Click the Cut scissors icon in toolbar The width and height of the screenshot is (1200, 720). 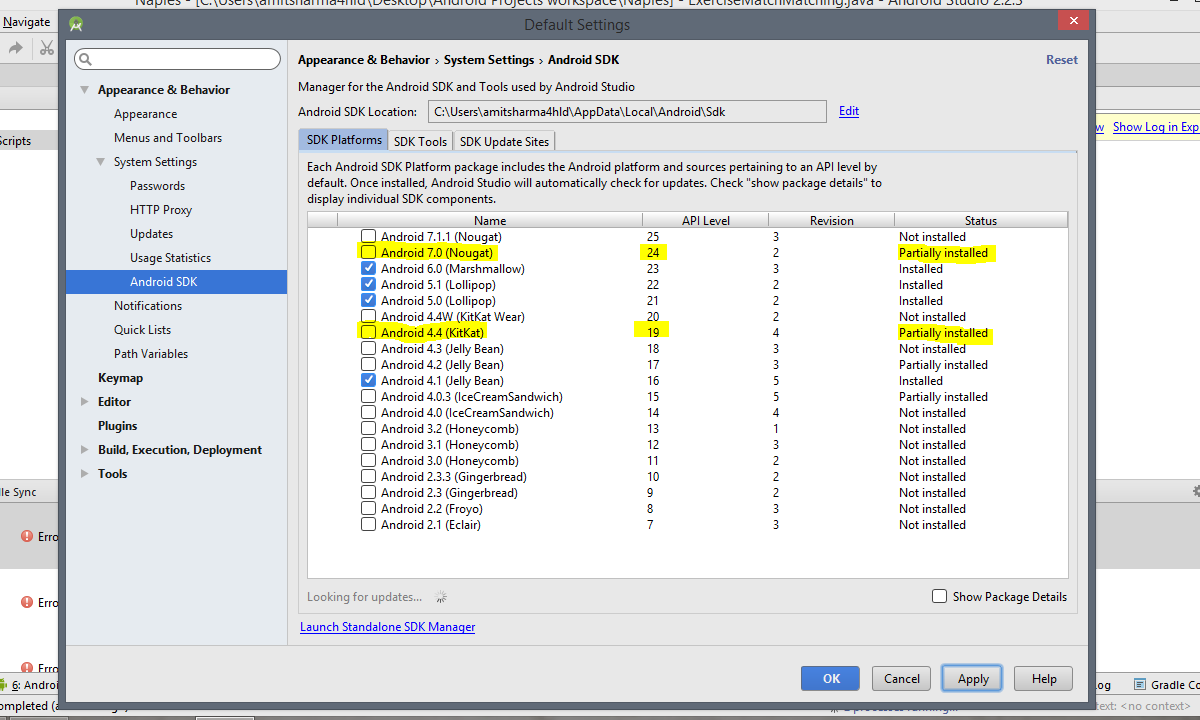click(47, 48)
